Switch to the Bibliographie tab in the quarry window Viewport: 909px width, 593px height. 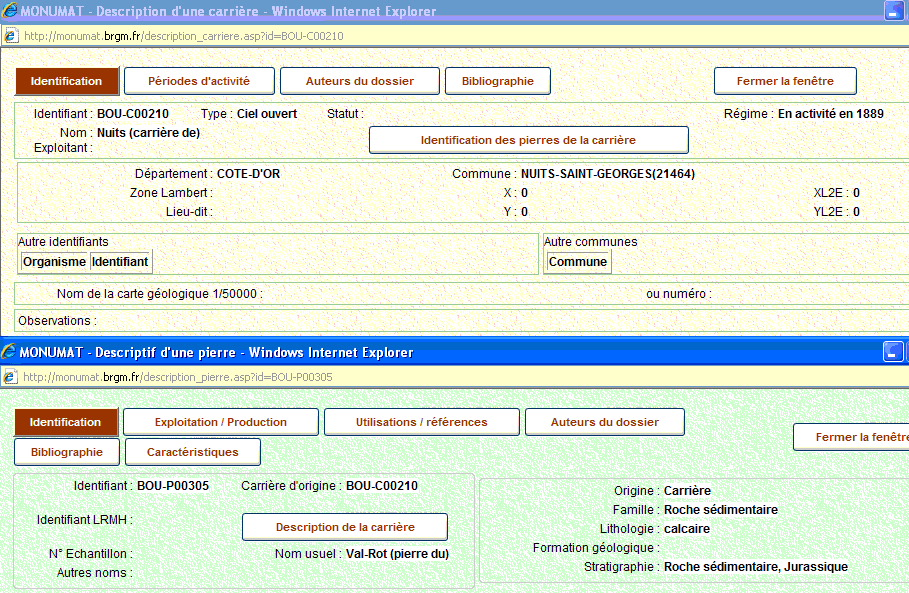click(497, 81)
